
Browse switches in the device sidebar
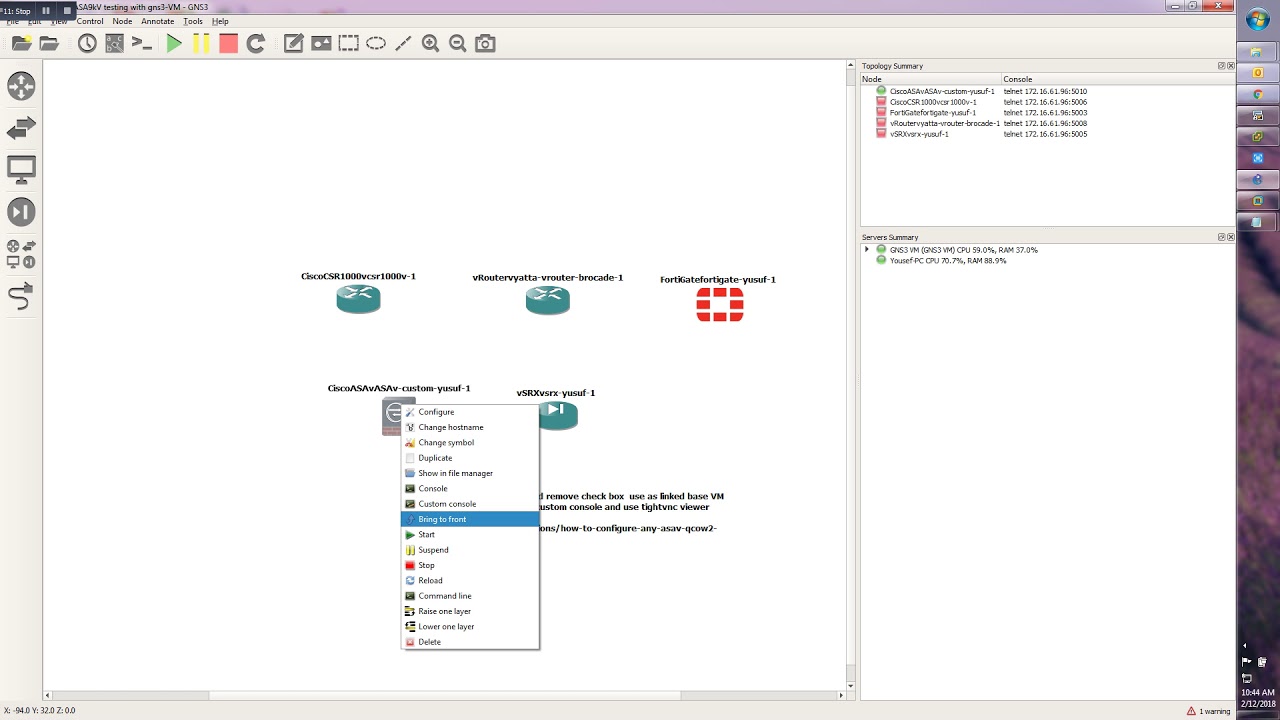click(x=21, y=128)
